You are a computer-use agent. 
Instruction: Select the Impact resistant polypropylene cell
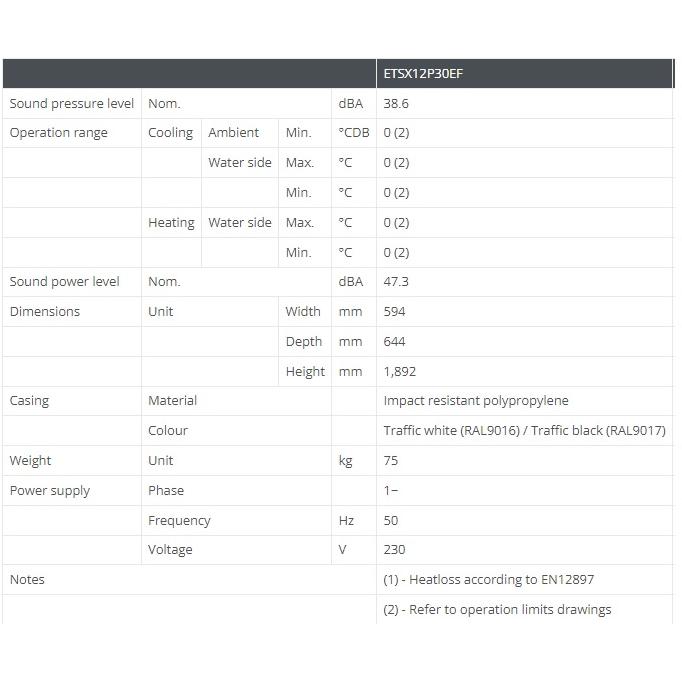(476, 401)
